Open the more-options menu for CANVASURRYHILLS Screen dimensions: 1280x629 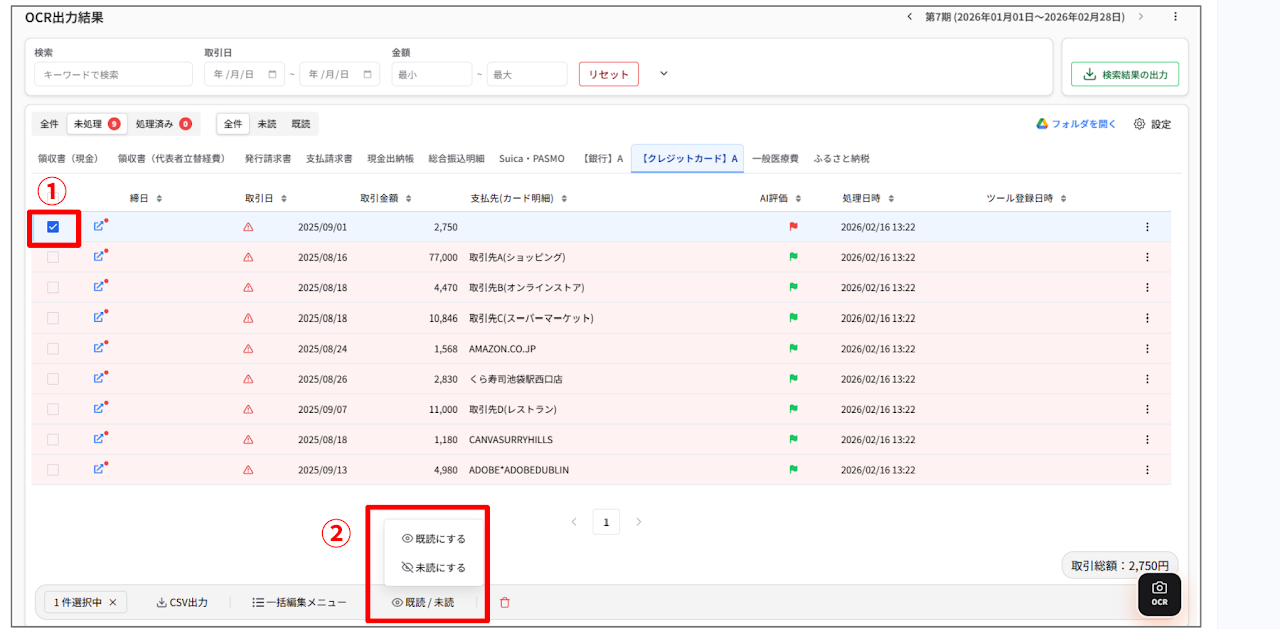tap(1147, 439)
